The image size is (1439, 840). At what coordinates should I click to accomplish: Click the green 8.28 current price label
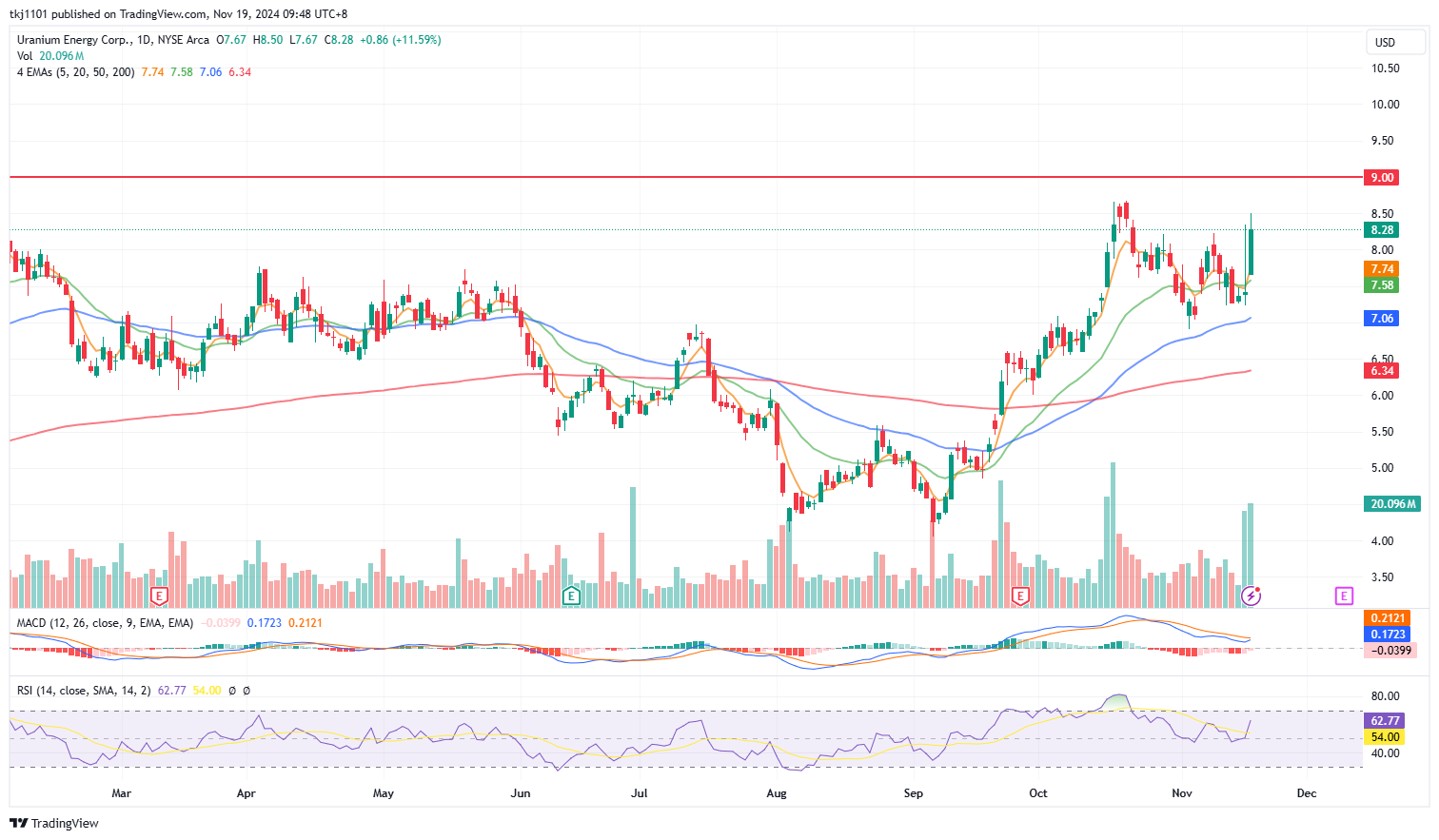coord(1381,230)
